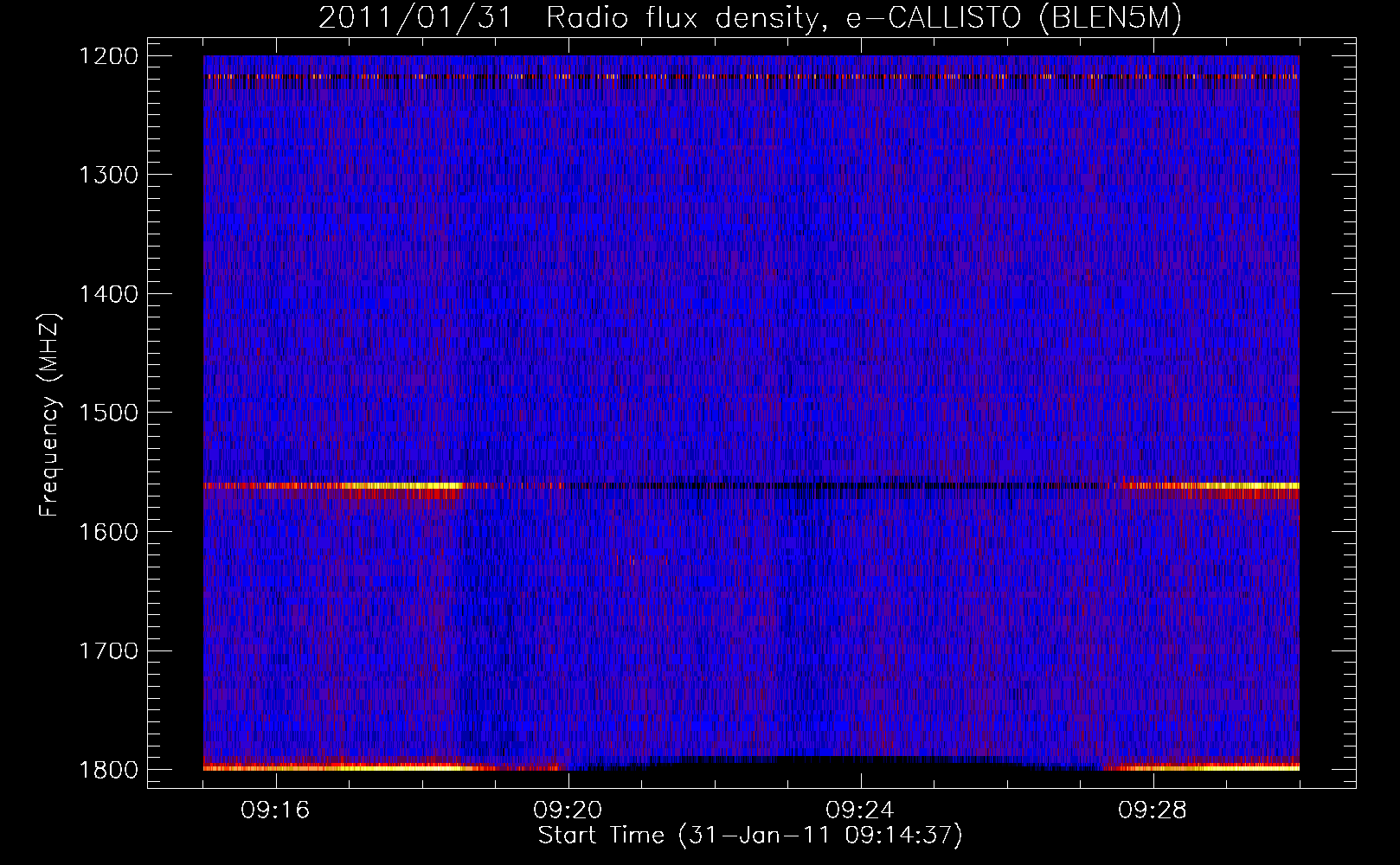Select the 09:28 time tick label

click(x=1153, y=811)
